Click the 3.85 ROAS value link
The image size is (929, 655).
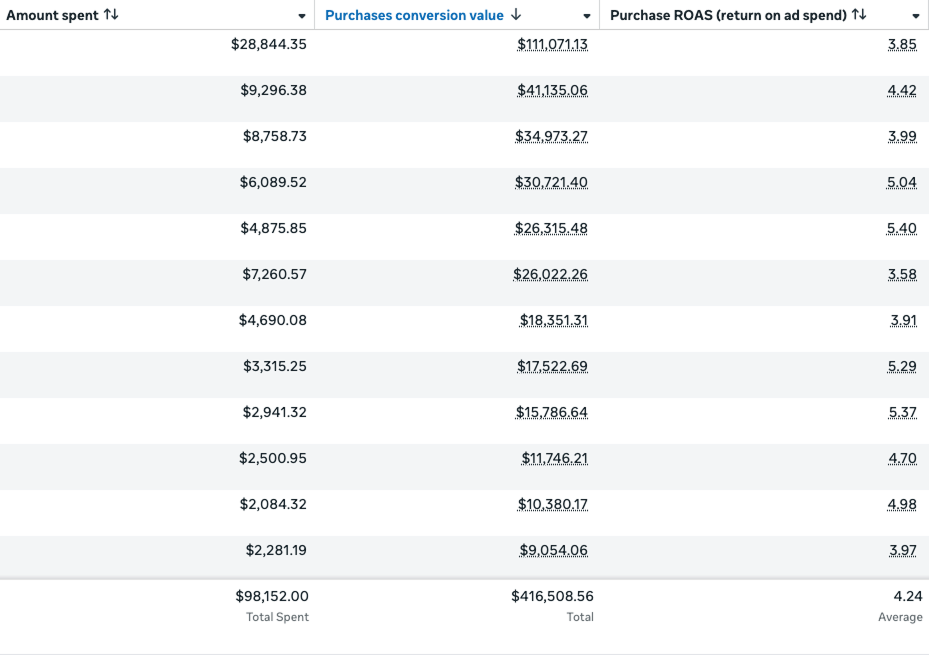pos(902,45)
